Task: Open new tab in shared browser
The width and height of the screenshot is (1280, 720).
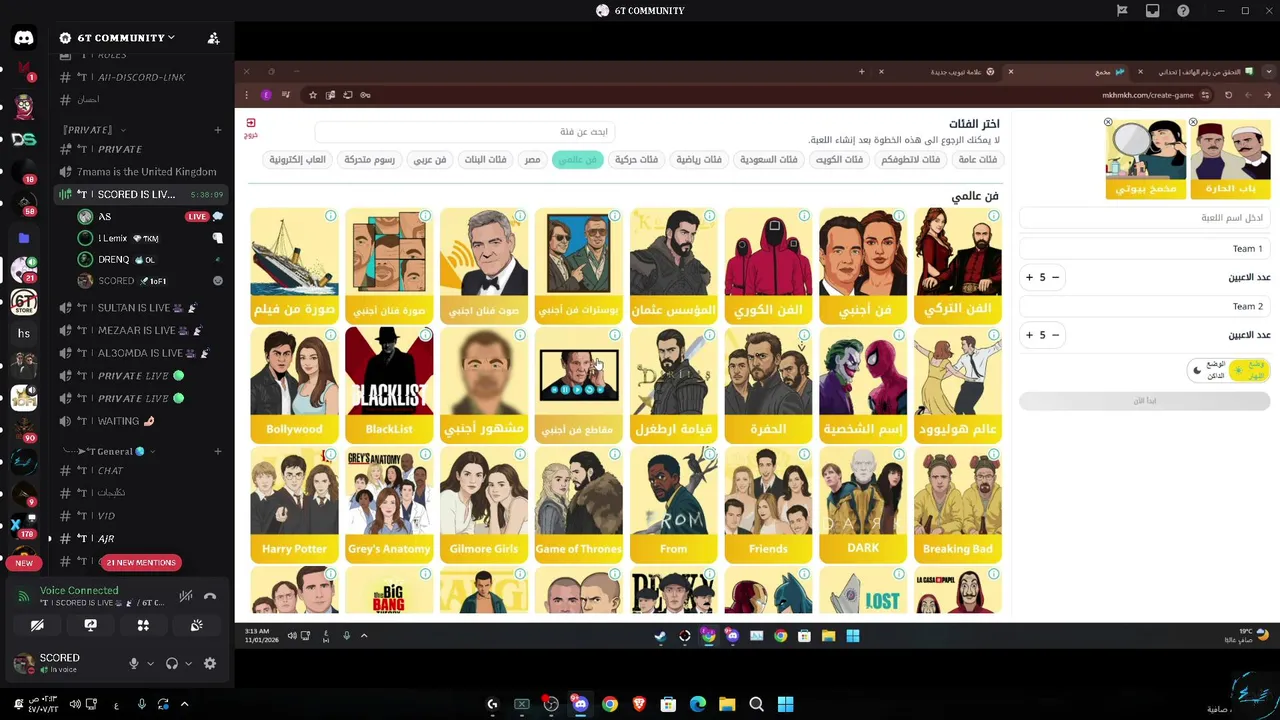Action: coord(861,72)
